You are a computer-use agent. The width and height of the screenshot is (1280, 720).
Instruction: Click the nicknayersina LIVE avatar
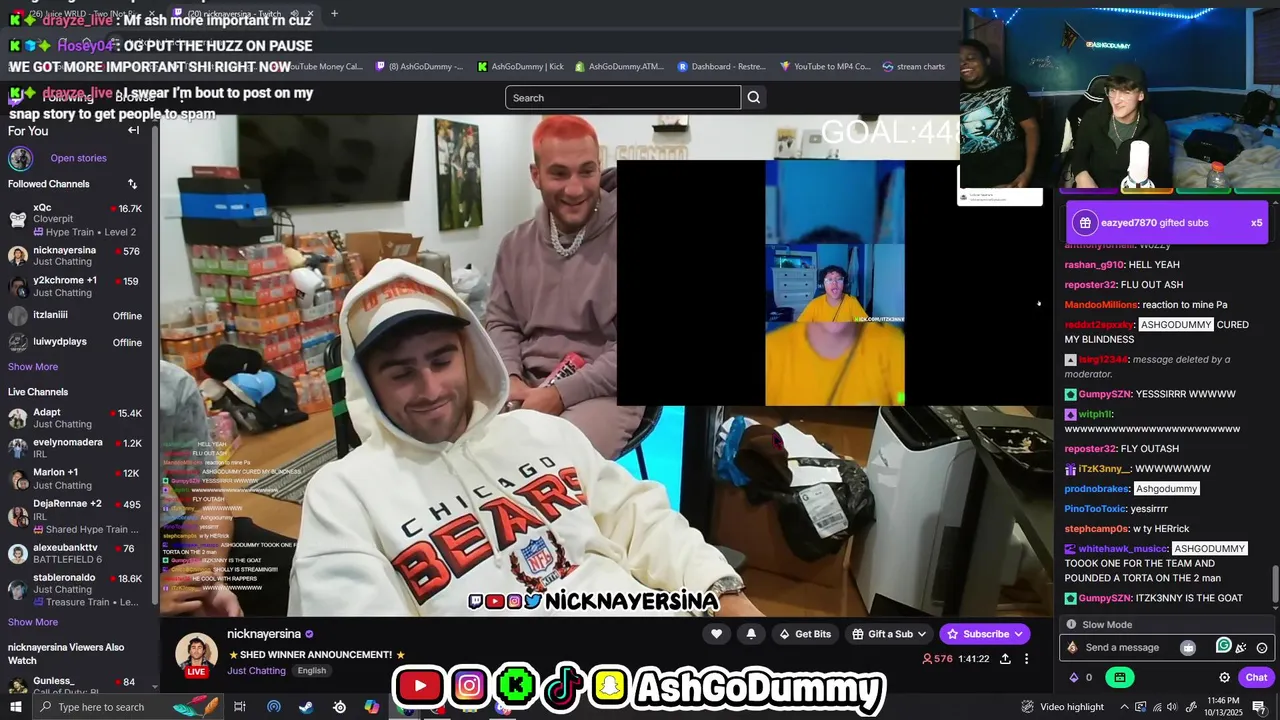(x=196, y=655)
